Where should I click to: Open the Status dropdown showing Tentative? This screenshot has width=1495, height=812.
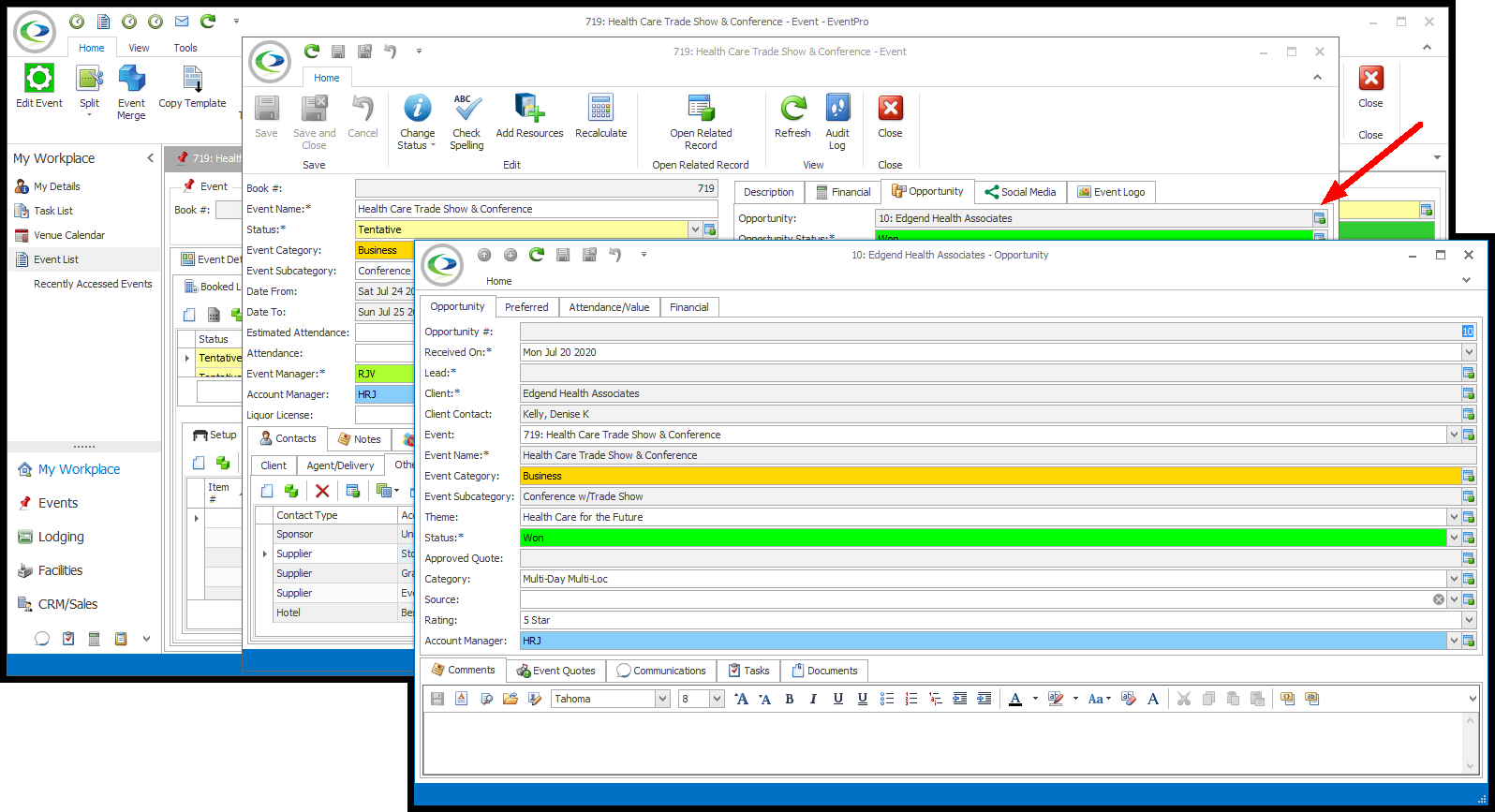point(695,229)
